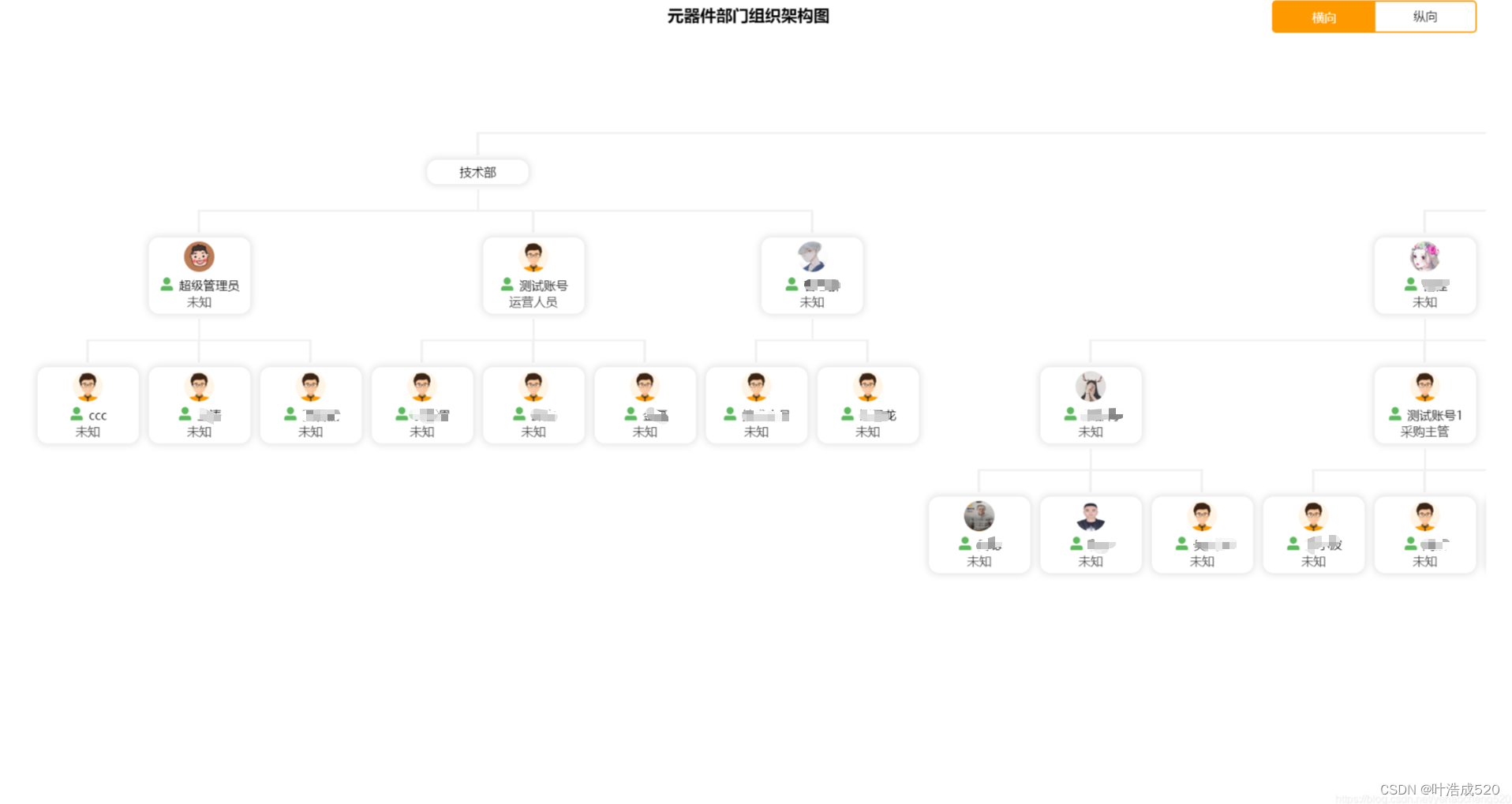
Task: Click the 测试账号 avatar image
Action: 533,256
